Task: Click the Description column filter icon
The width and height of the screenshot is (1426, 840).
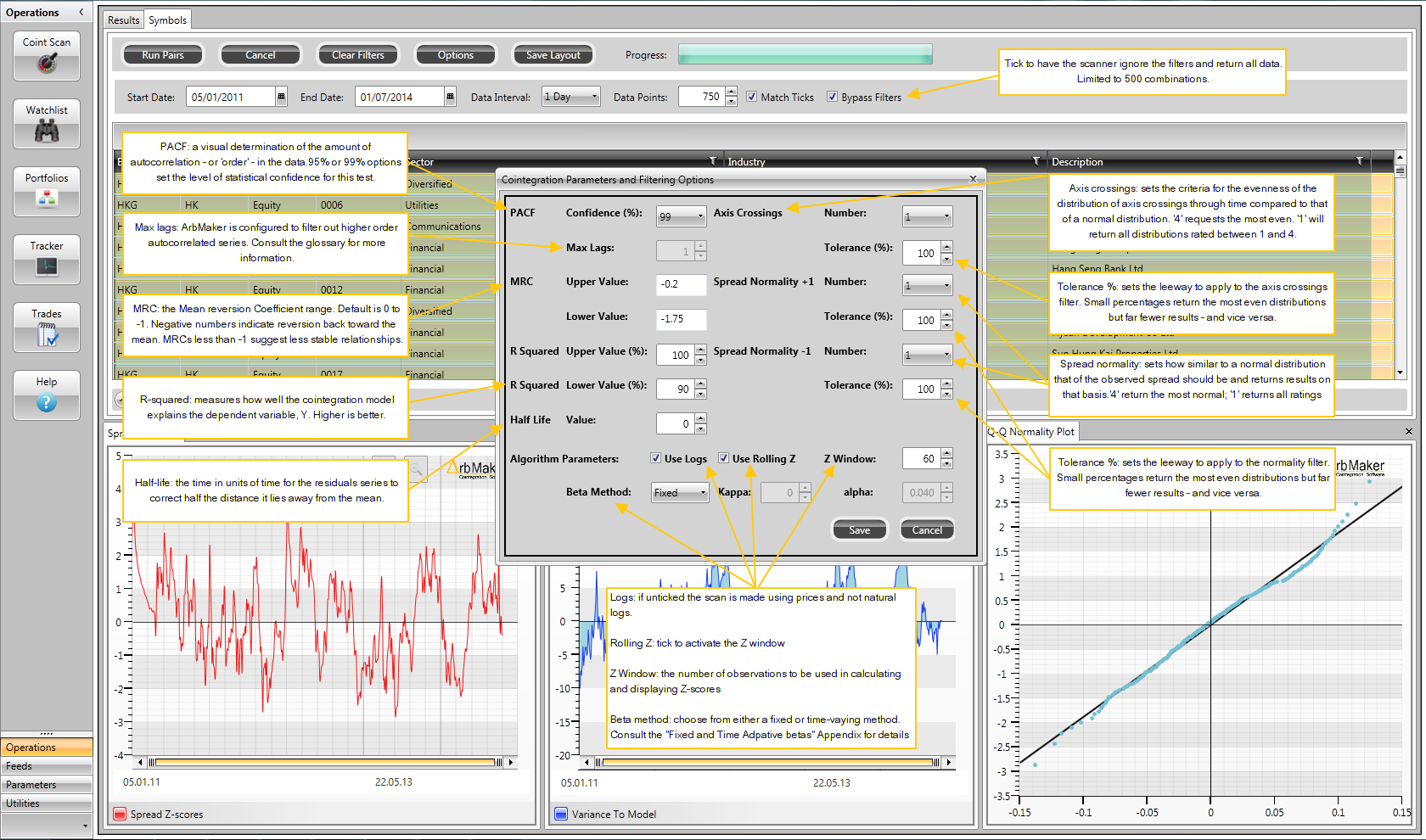Action: coord(1360,161)
